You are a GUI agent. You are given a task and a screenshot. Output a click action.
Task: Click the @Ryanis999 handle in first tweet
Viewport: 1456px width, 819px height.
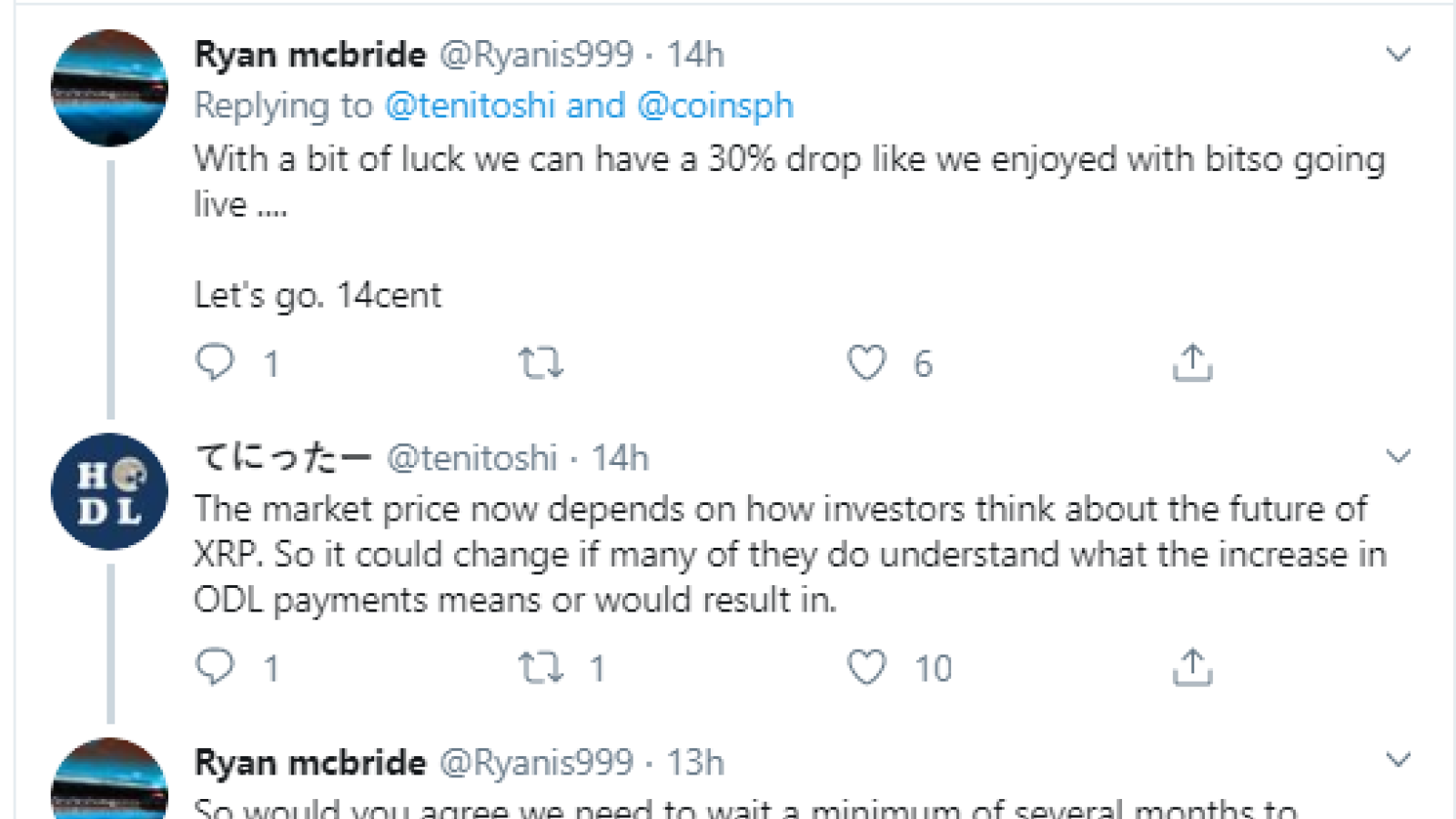(x=536, y=55)
